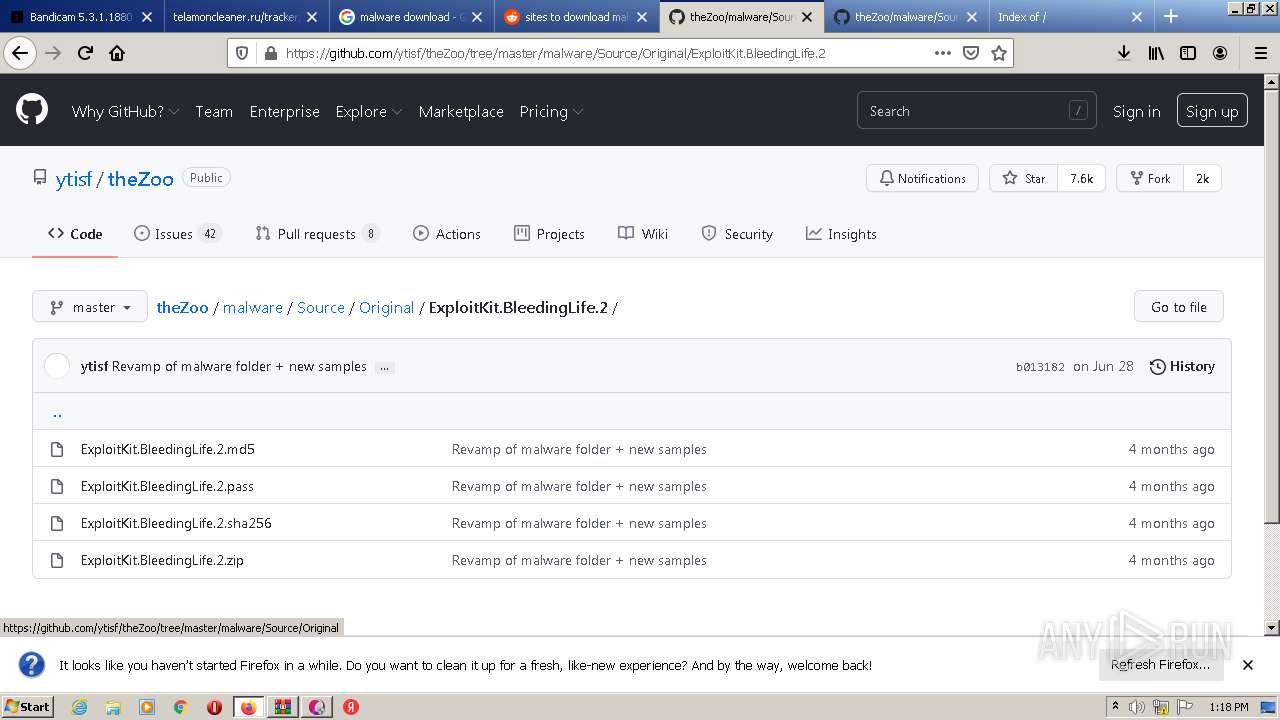Open Firefox home page icon
This screenshot has height=720, width=1280.
117,53
